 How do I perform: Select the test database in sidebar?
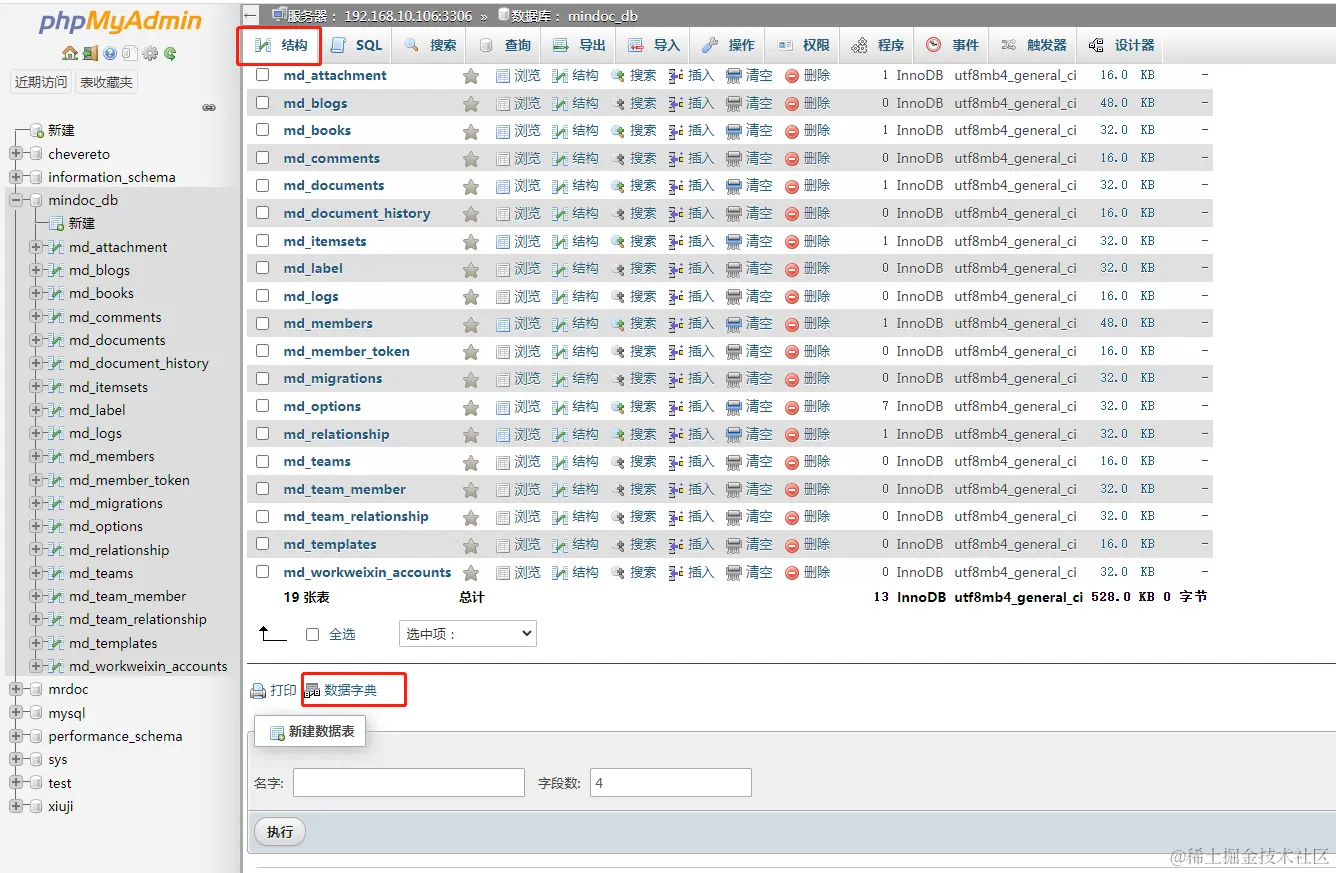point(60,783)
